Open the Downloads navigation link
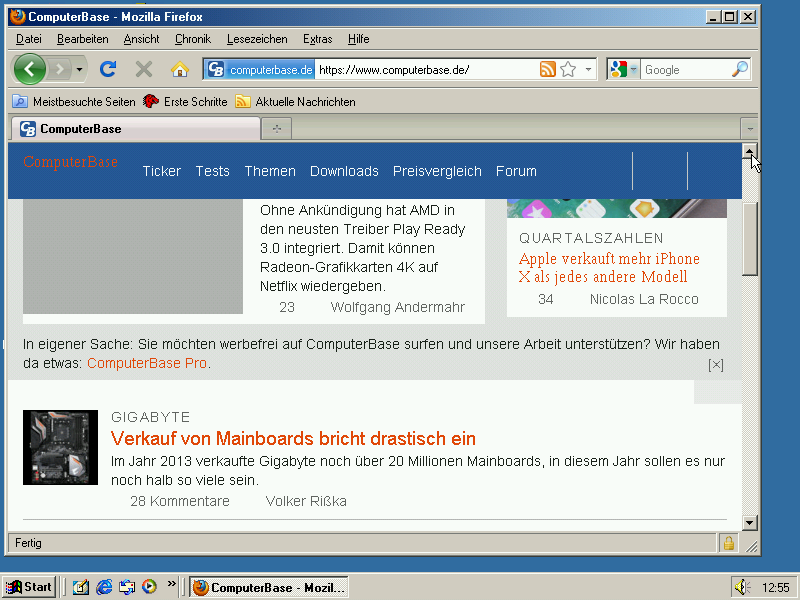Image resolution: width=800 pixels, height=600 pixels. pos(344,171)
